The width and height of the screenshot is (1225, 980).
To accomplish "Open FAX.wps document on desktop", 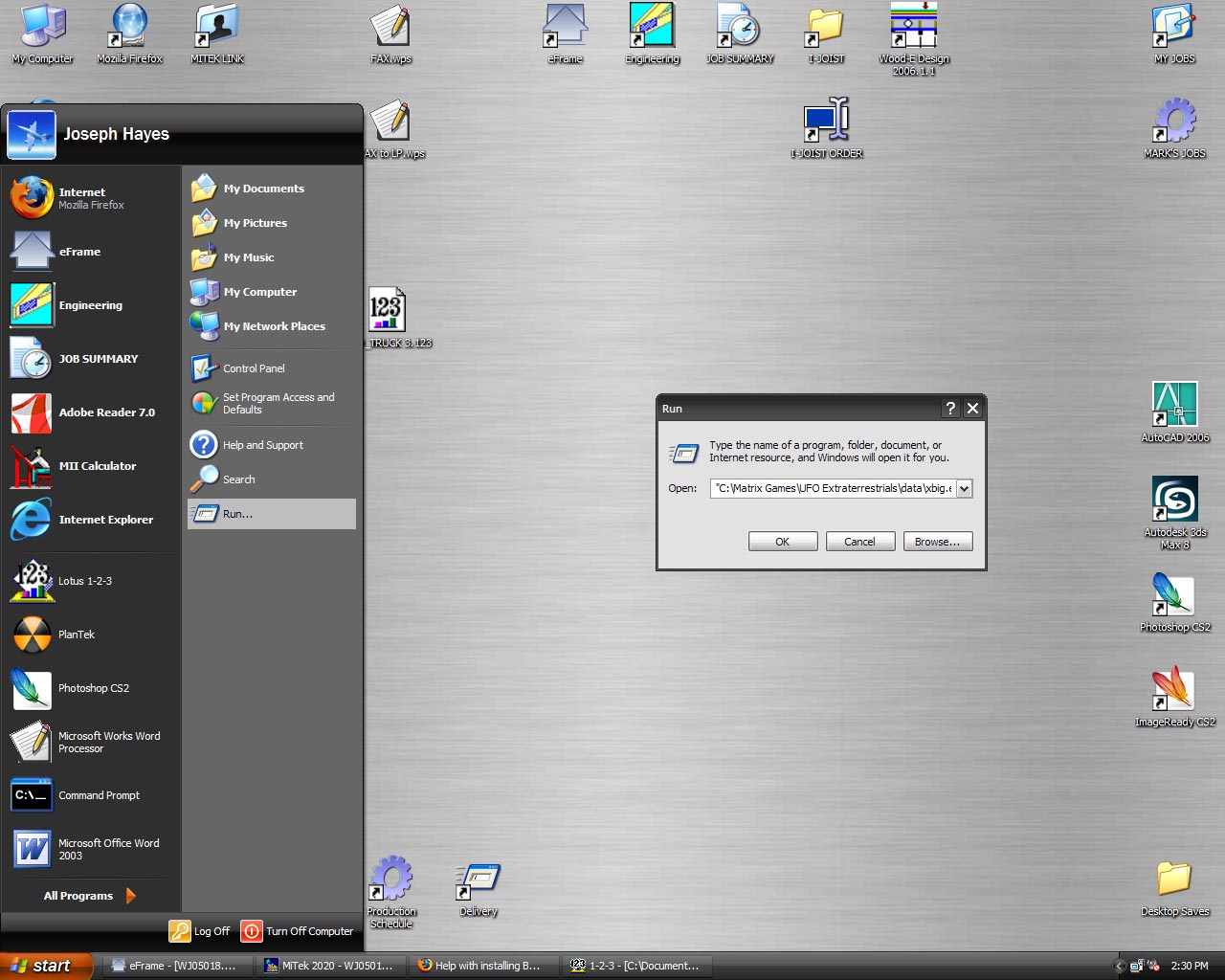I will [390, 34].
